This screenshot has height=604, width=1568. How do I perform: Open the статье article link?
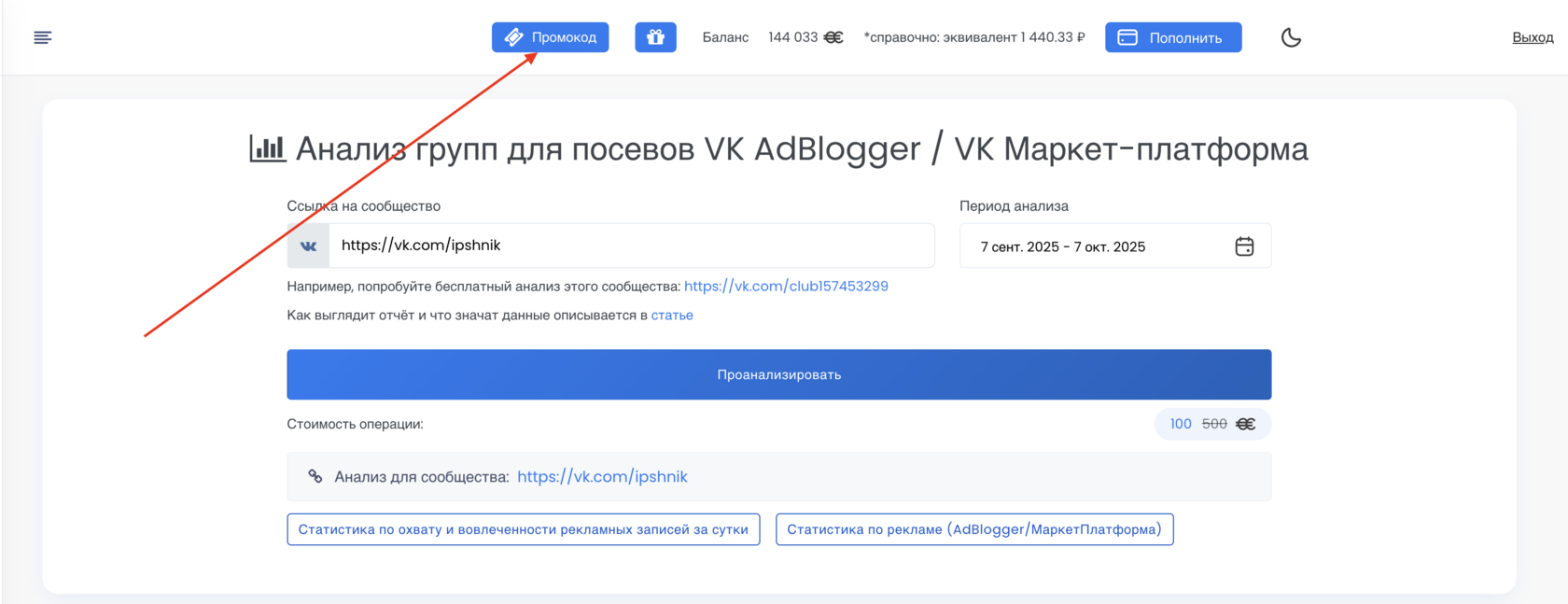click(672, 316)
